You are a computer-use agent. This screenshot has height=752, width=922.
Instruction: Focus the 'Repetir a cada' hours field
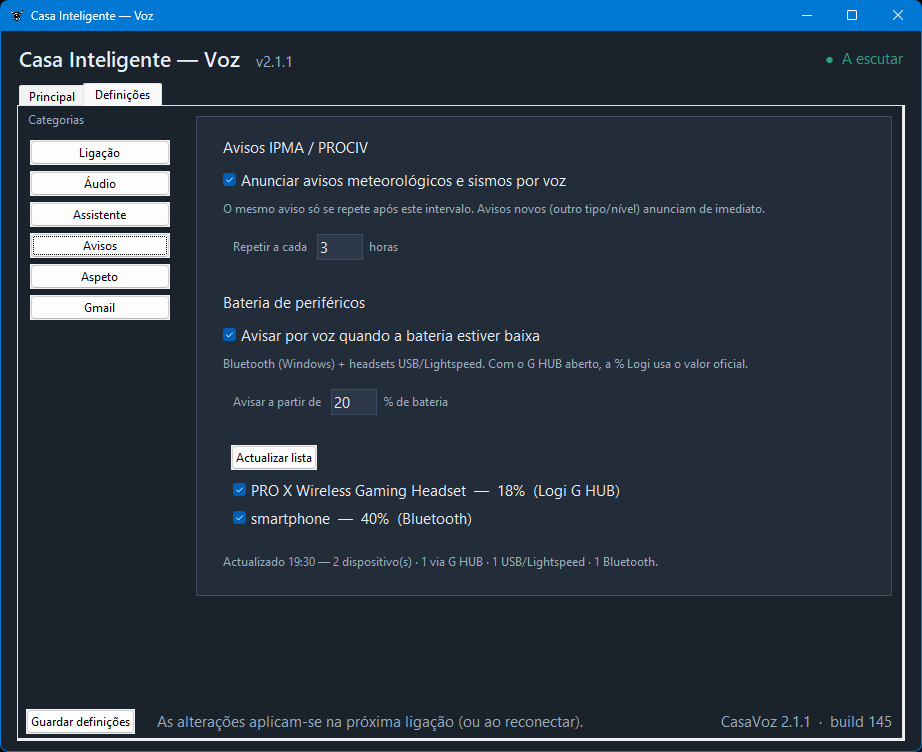pos(340,247)
